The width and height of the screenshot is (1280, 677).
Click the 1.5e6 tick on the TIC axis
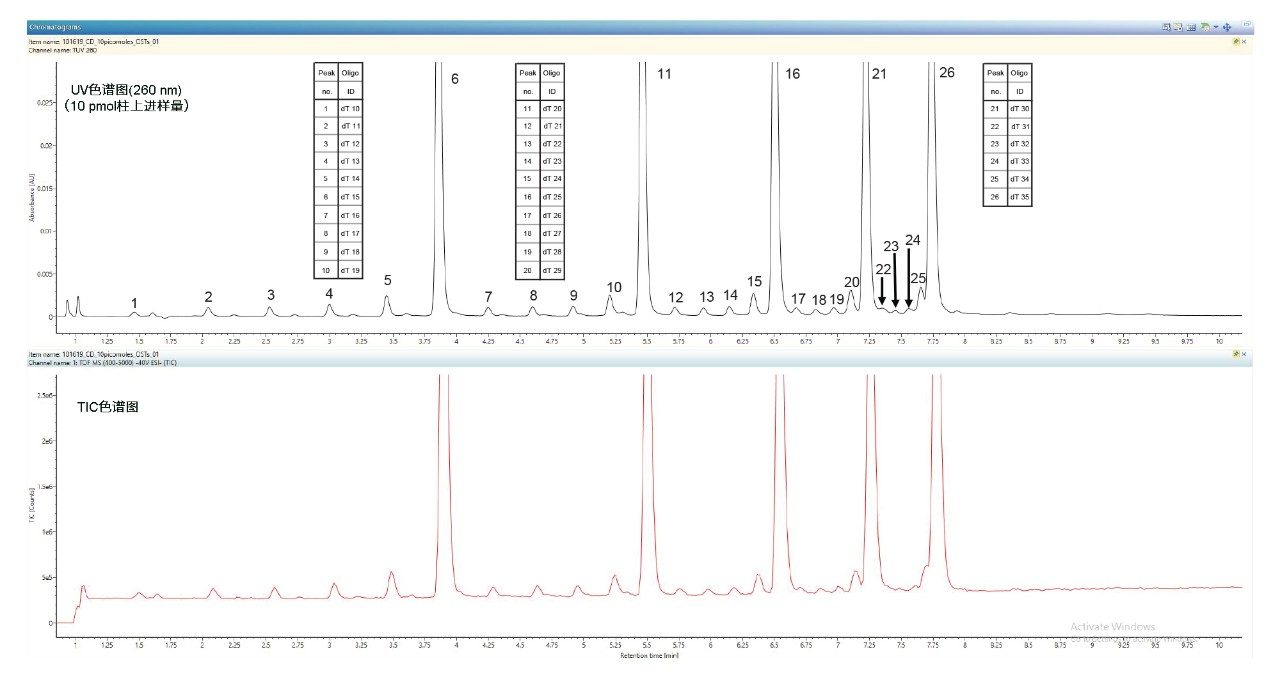click(x=46, y=486)
